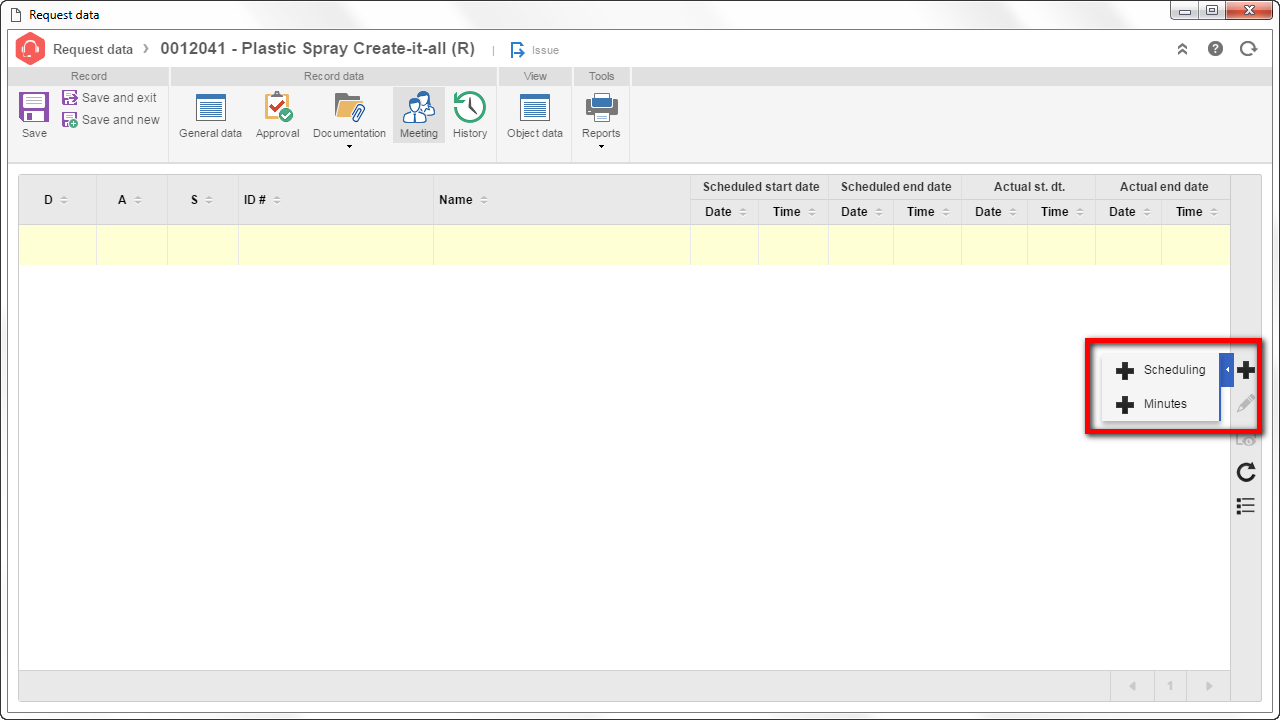The height and width of the screenshot is (720, 1280).
Task: View the record History
Action: 470,115
